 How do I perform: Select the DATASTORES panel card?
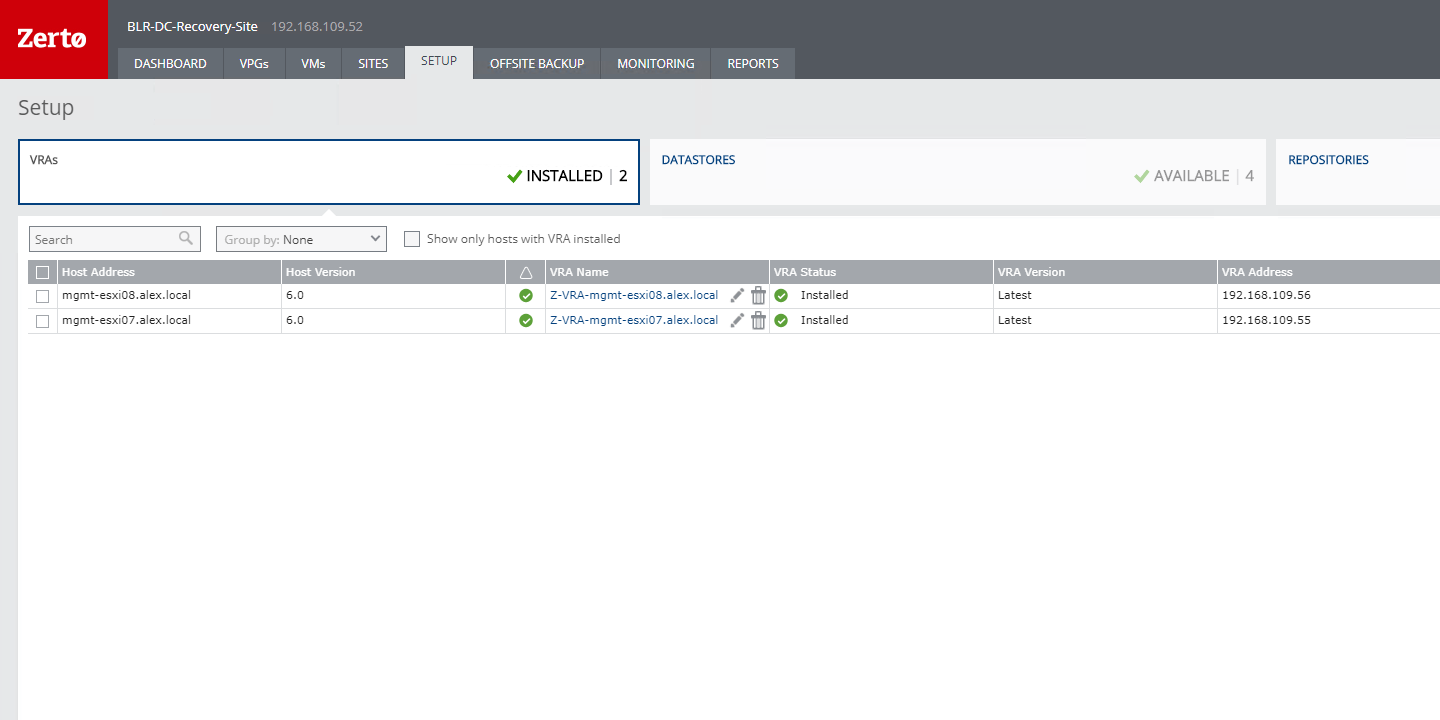957,172
